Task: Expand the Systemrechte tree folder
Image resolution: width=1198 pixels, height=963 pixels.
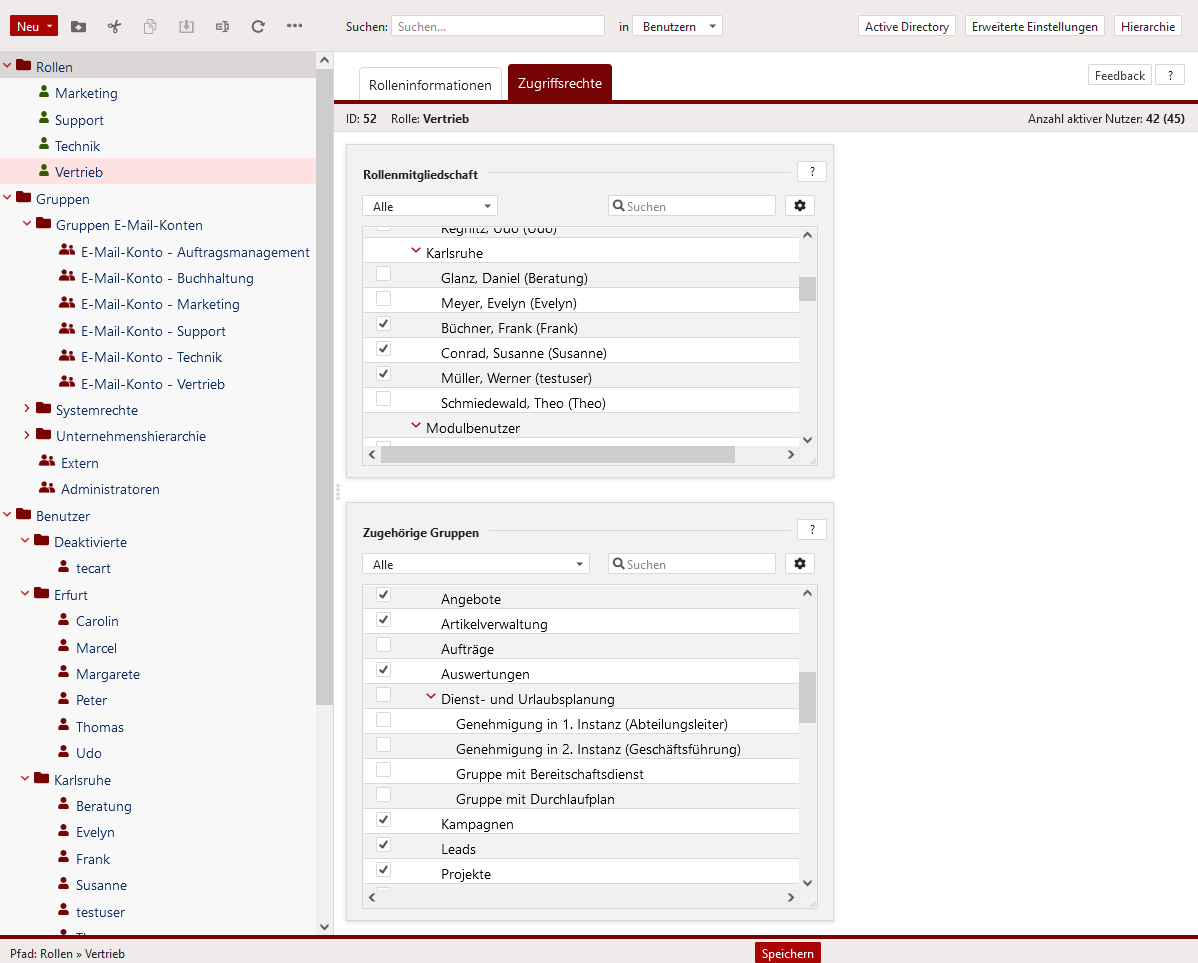Action: 27,409
